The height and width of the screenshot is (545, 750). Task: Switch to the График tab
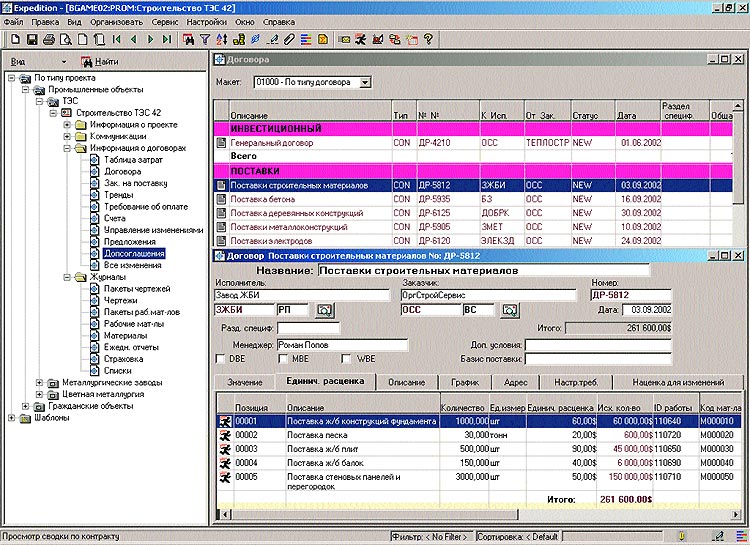click(463, 382)
